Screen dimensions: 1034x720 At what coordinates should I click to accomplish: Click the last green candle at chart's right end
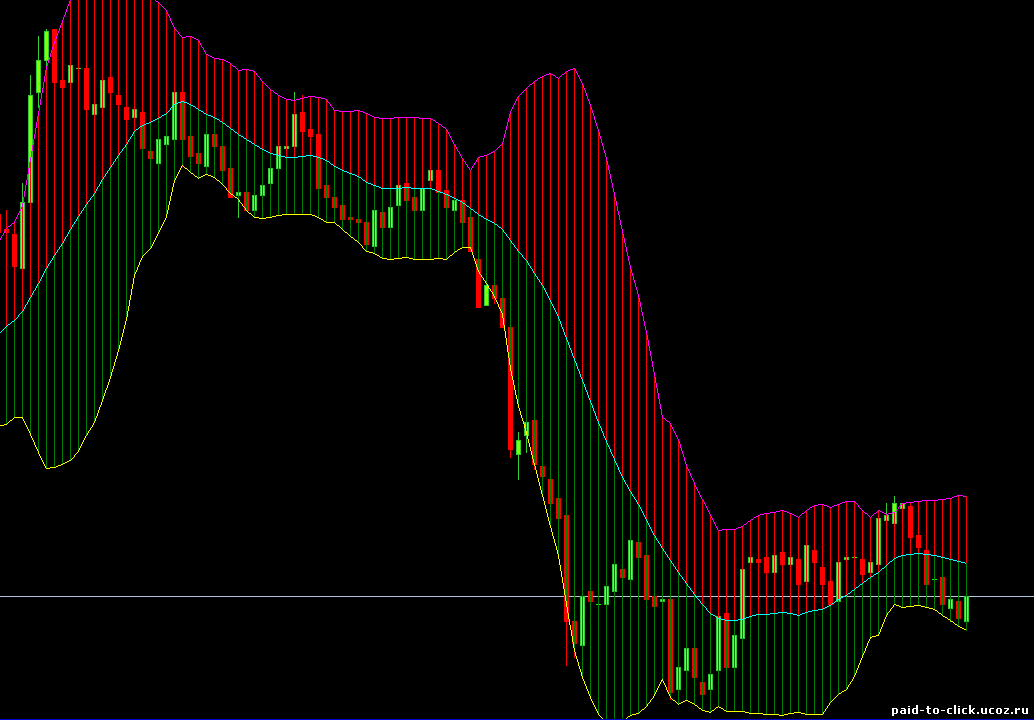[x=966, y=609]
